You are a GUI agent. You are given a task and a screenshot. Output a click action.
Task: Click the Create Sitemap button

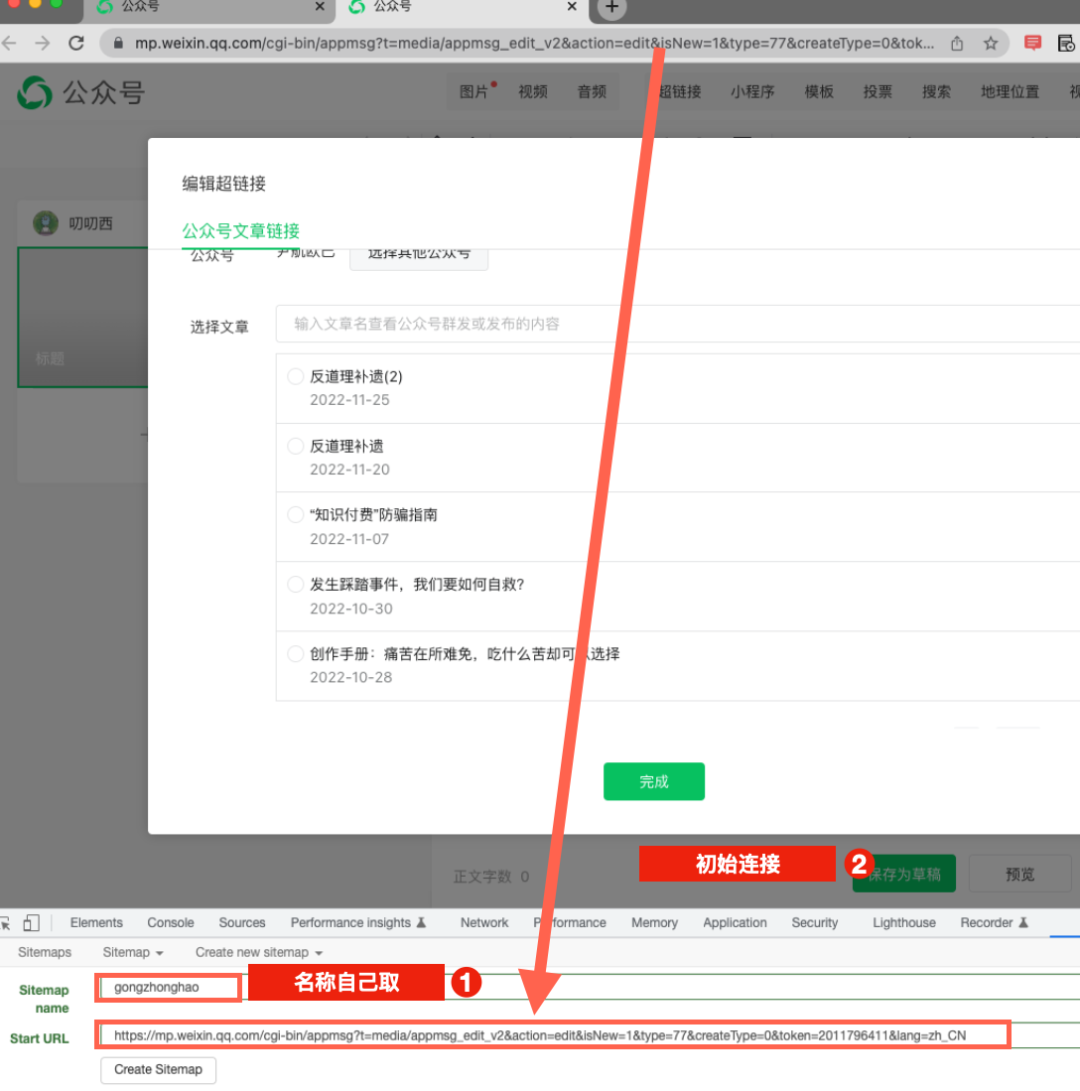[158, 1070]
